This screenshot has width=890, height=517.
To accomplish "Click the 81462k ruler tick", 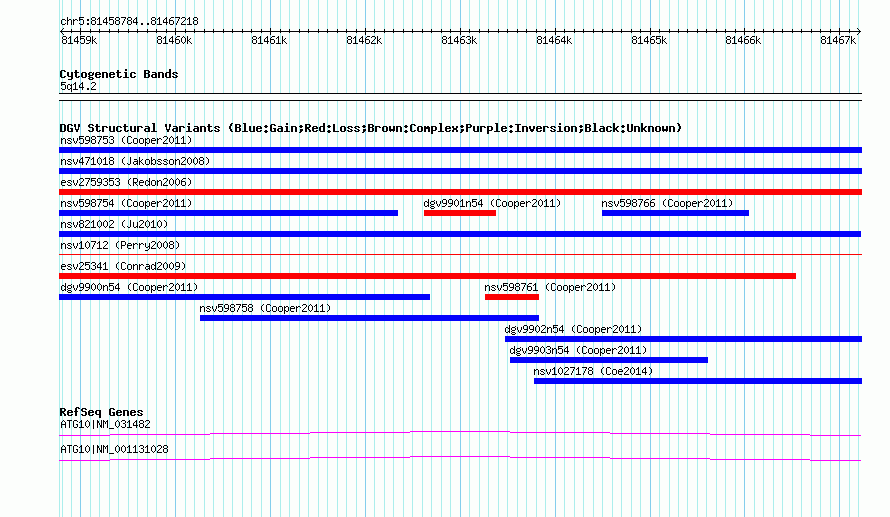I will [364, 40].
